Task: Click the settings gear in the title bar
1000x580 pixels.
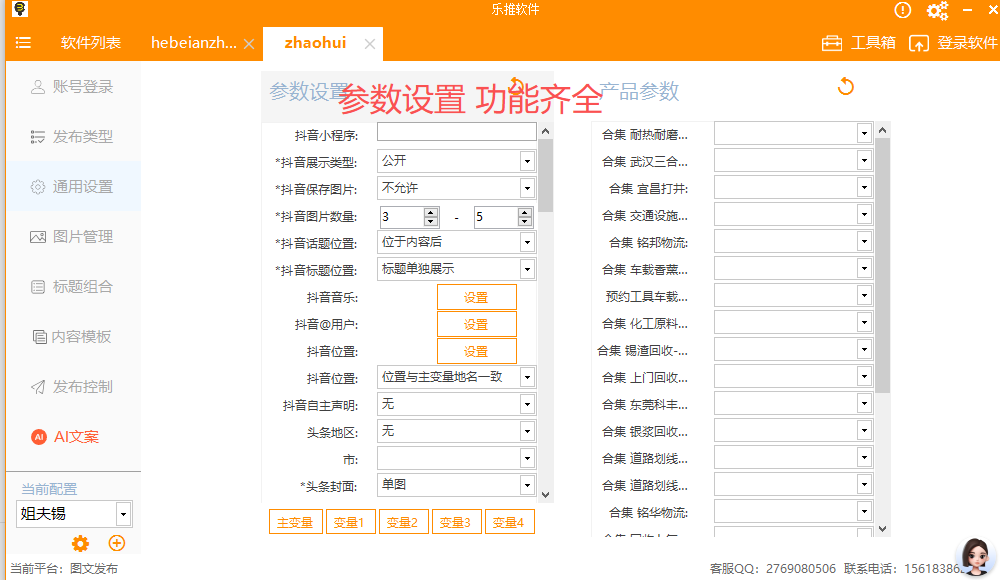Action: 937,10
